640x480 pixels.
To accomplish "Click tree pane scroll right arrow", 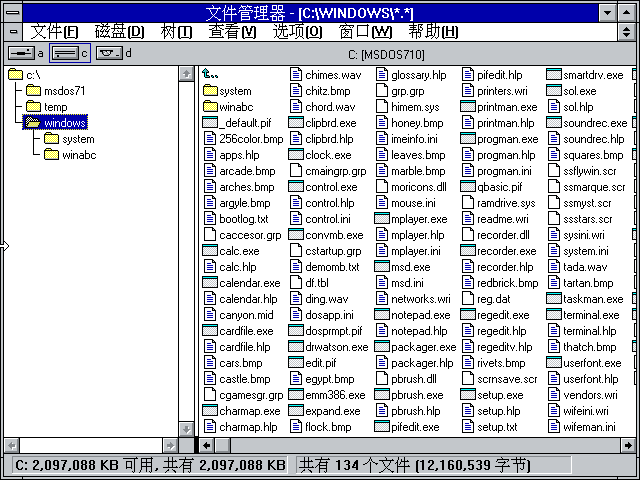I will point(170,445).
